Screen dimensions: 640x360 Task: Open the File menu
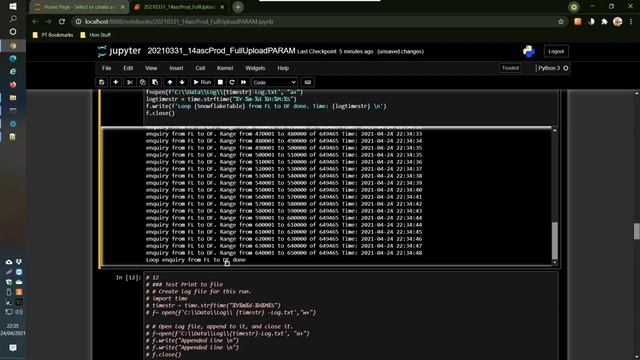click(107, 68)
